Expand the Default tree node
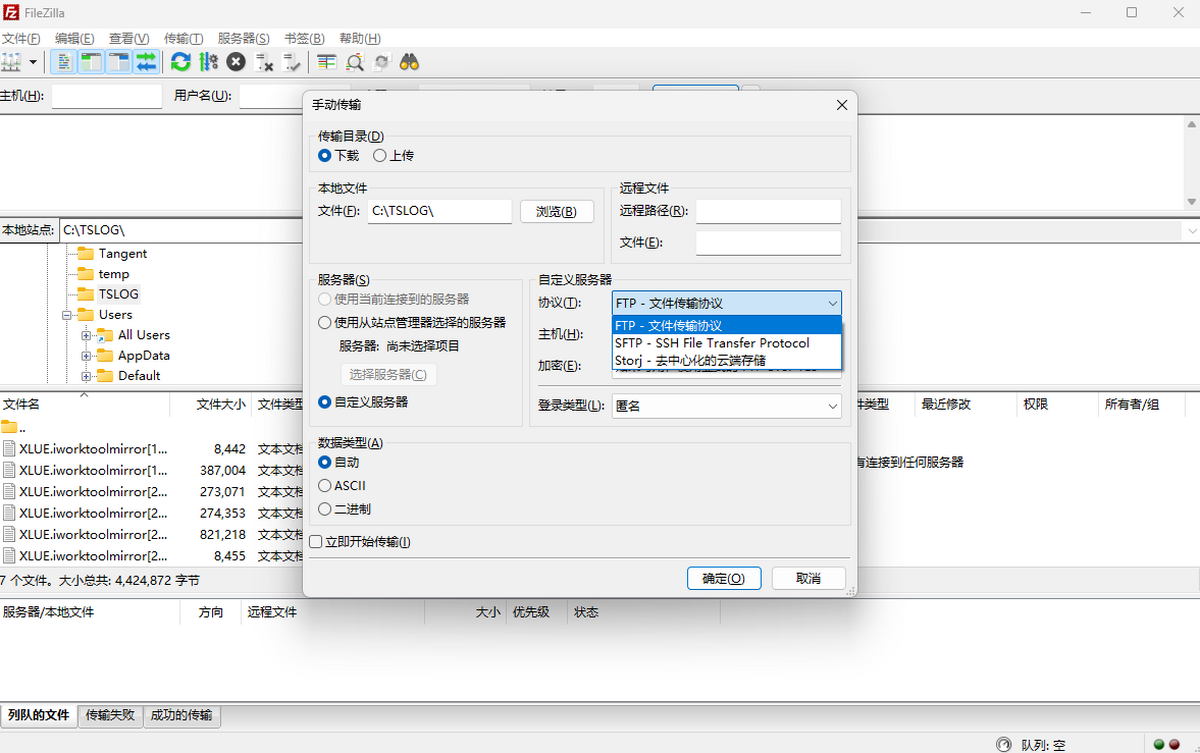This screenshot has height=753, width=1200. click(x=87, y=376)
